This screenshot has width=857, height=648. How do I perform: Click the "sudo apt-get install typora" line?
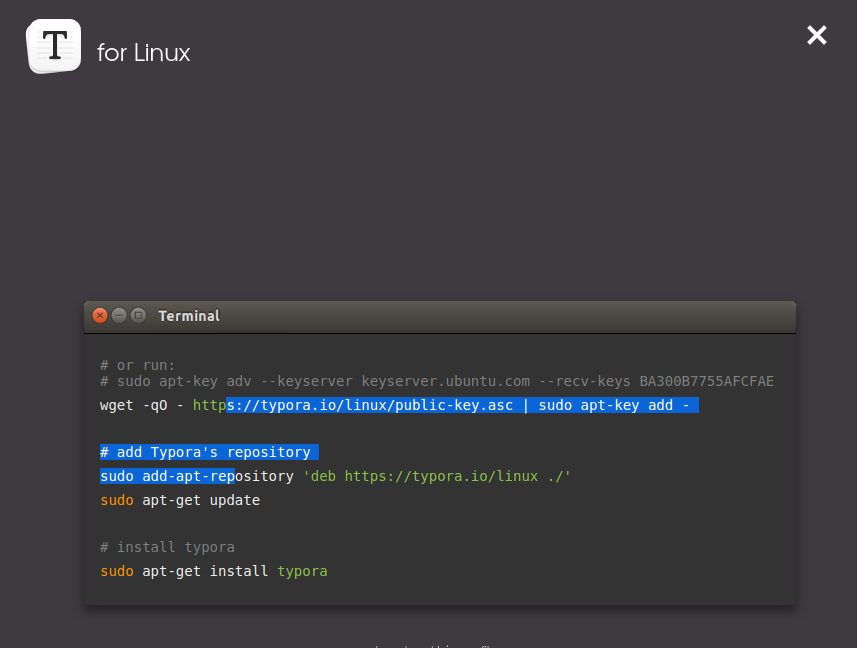click(214, 572)
